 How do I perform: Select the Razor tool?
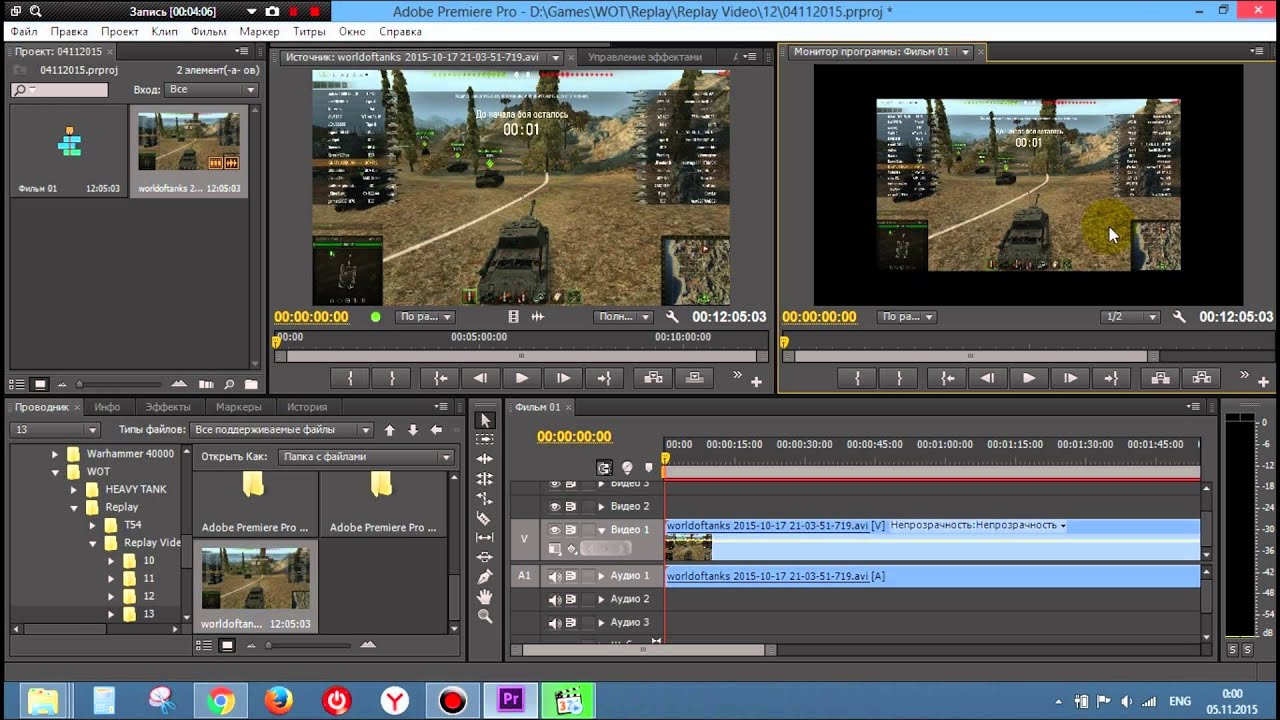[485, 518]
